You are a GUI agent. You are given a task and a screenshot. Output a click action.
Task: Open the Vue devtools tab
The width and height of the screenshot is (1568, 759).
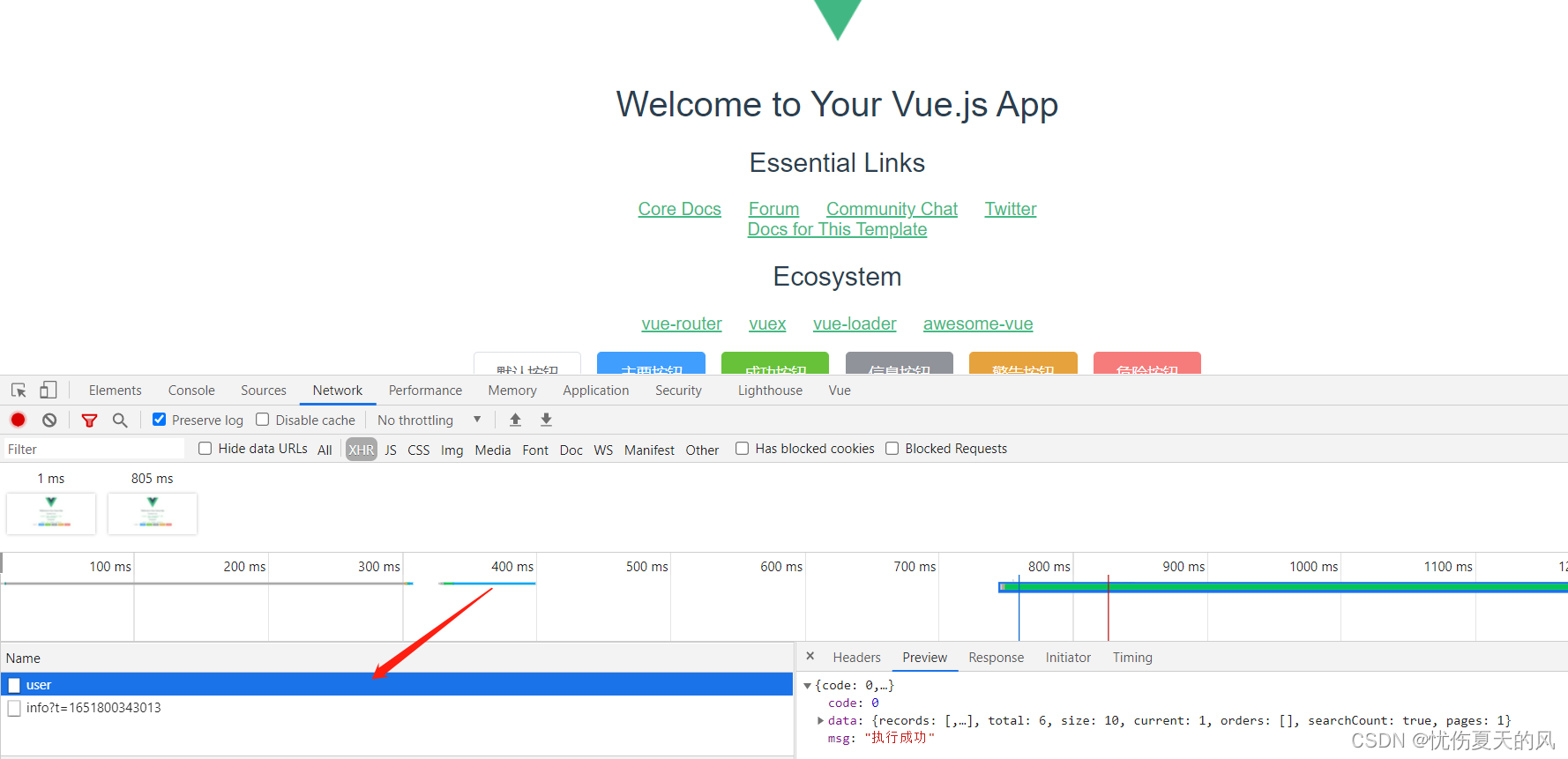[x=840, y=390]
